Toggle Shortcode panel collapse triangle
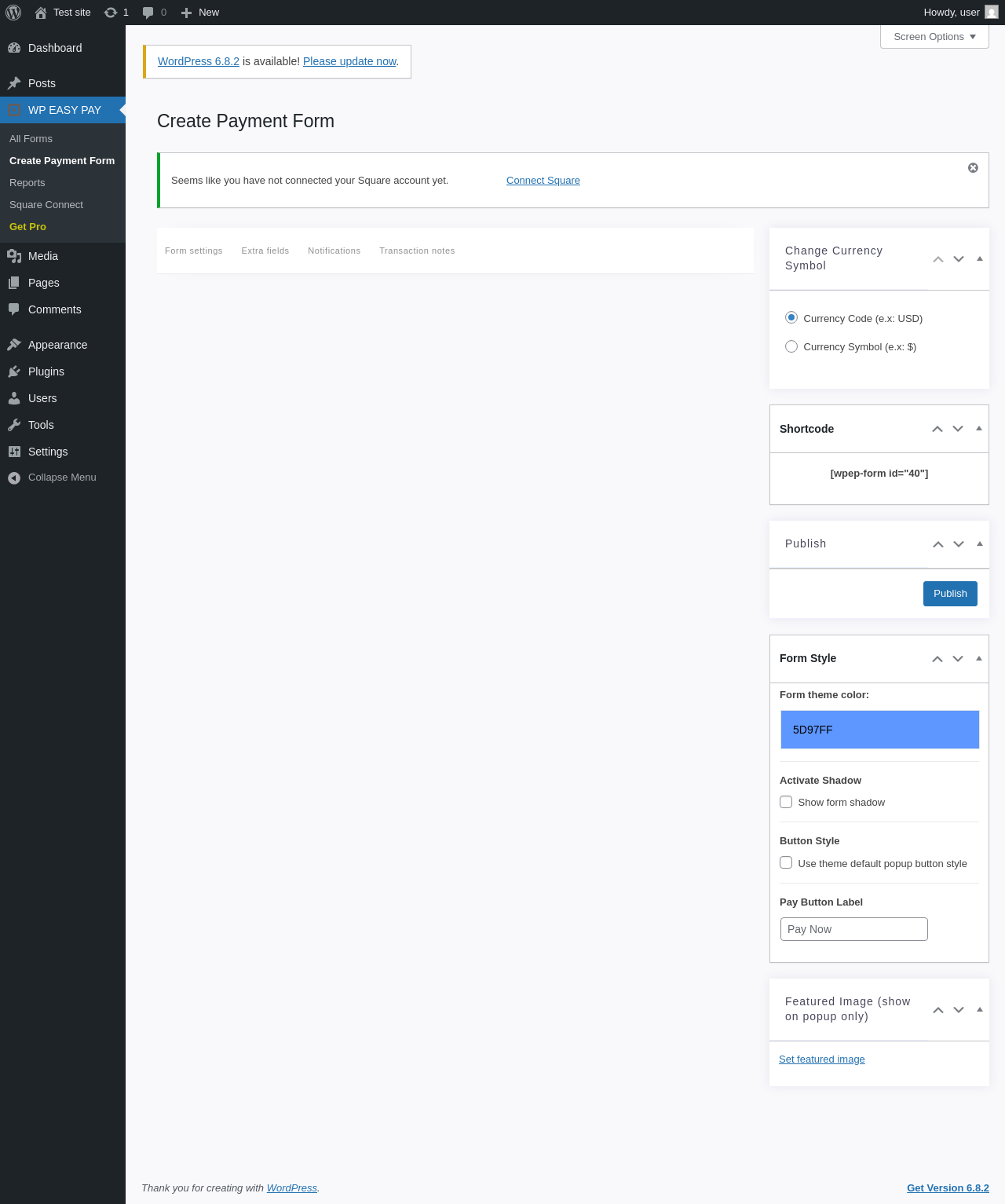This screenshot has height=1204, width=1005. click(979, 429)
